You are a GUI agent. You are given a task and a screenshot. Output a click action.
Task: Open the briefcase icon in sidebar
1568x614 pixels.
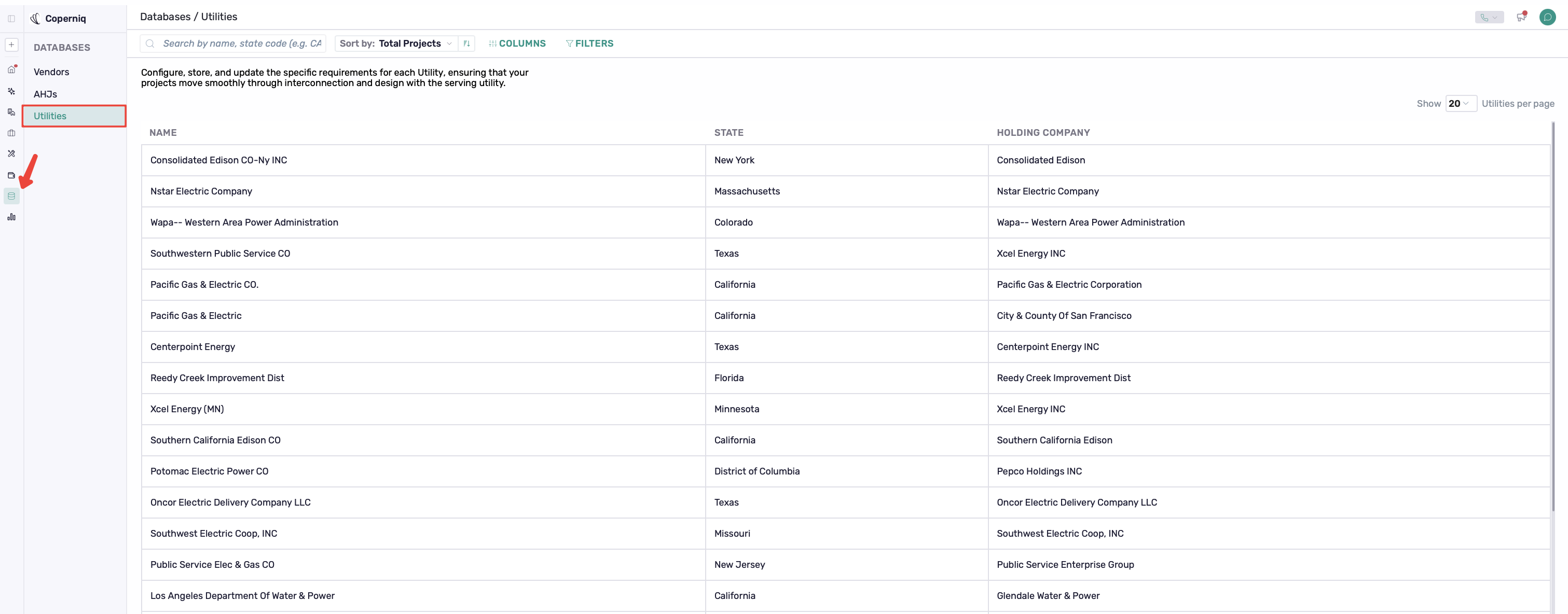pos(11,133)
